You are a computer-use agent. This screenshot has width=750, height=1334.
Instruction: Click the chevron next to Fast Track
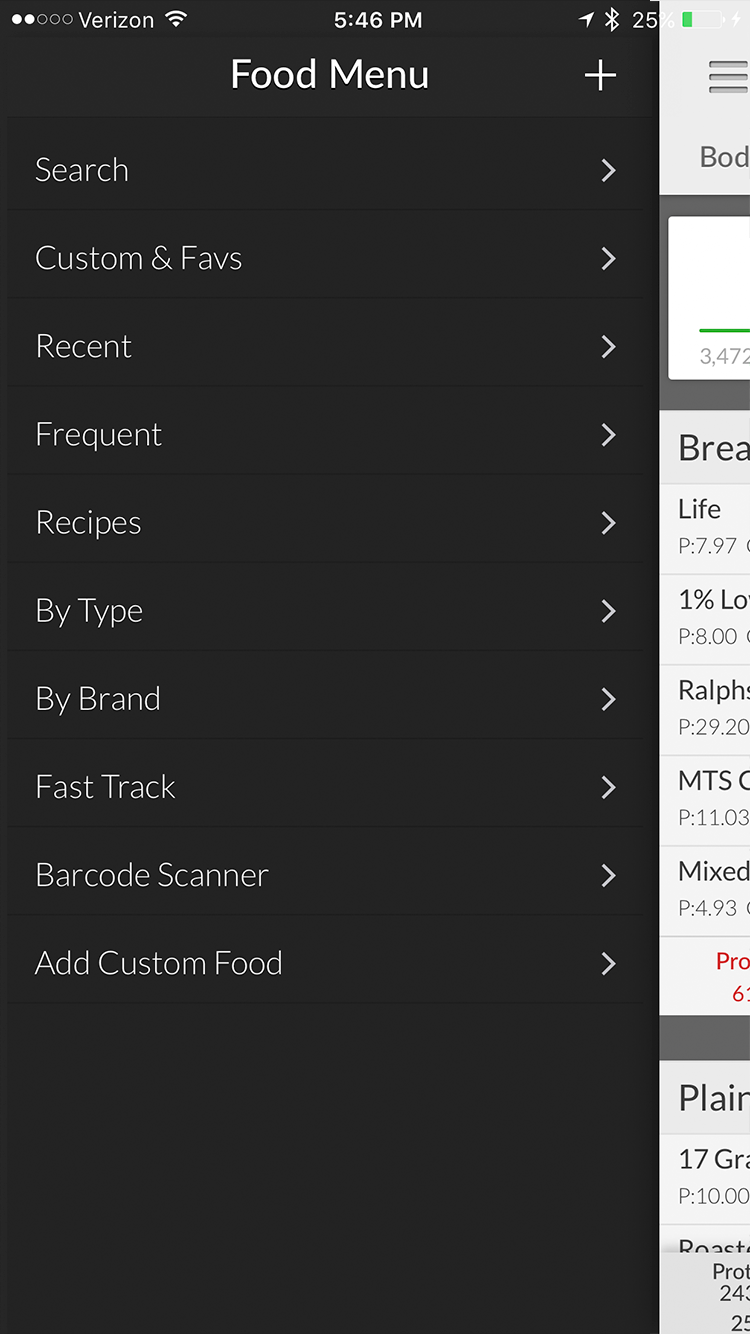608,787
